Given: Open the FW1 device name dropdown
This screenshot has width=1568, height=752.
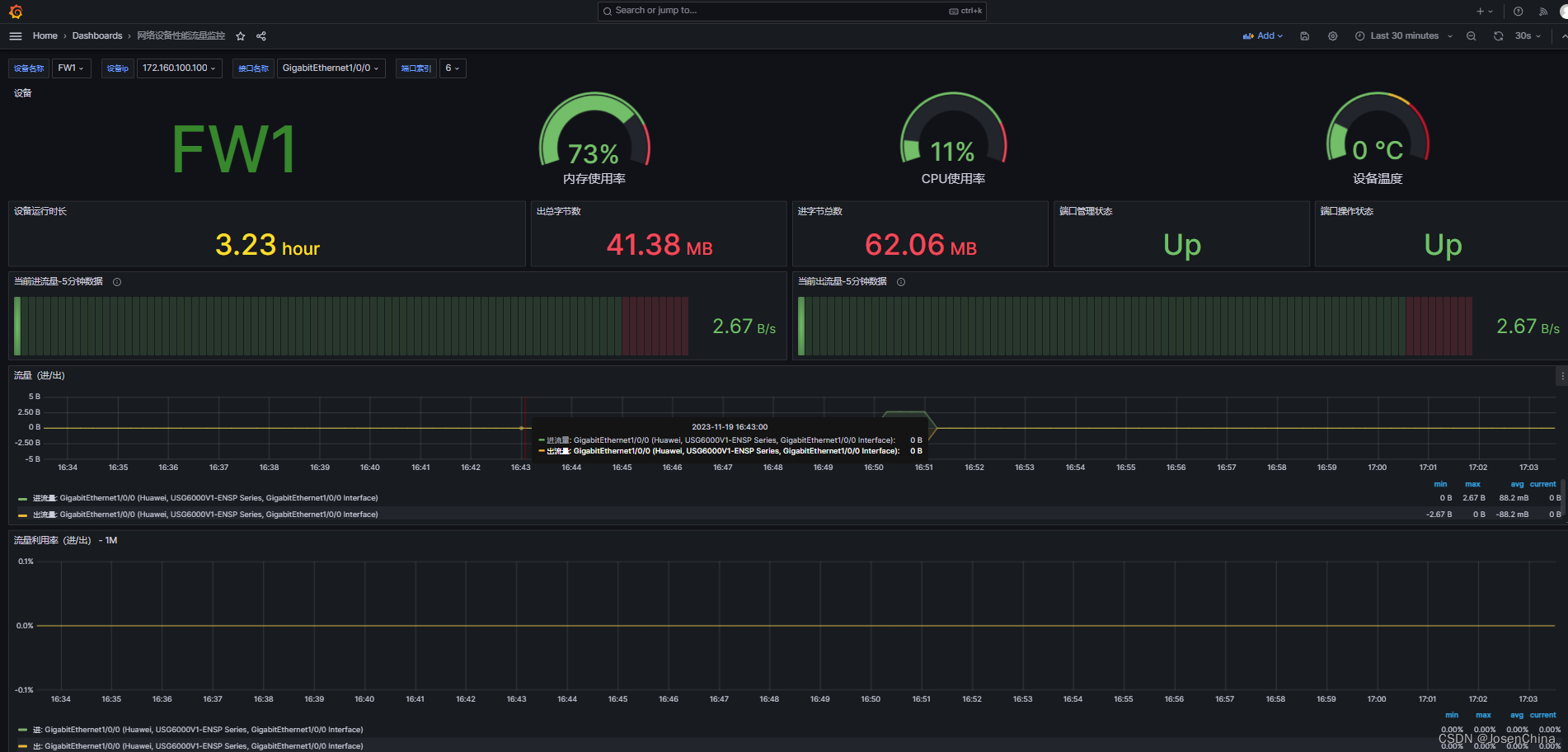Looking at the screenshot, I should click(x=71, y=68).
